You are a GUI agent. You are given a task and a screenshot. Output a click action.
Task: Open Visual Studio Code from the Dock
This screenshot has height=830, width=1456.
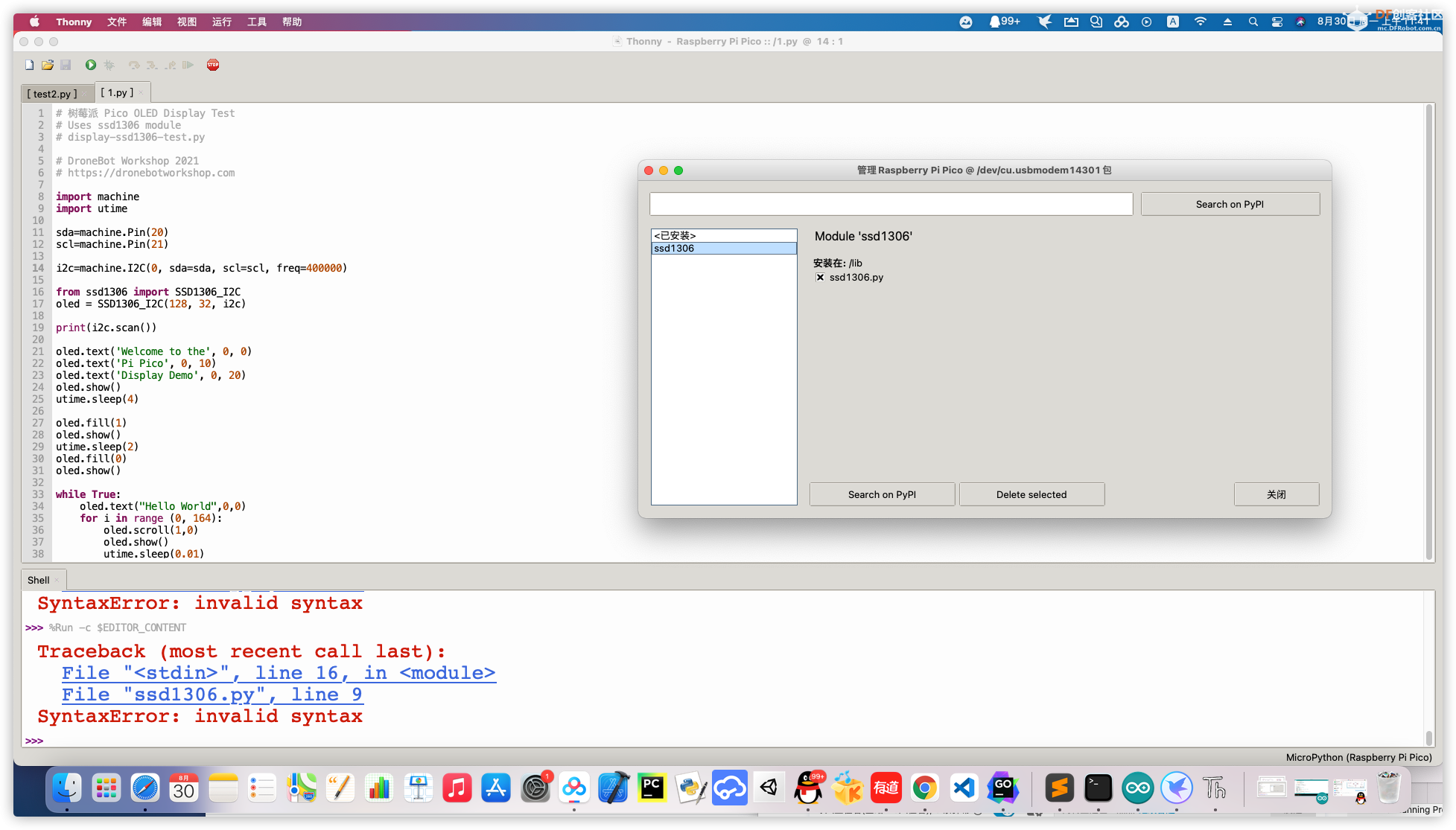(964, 788)
